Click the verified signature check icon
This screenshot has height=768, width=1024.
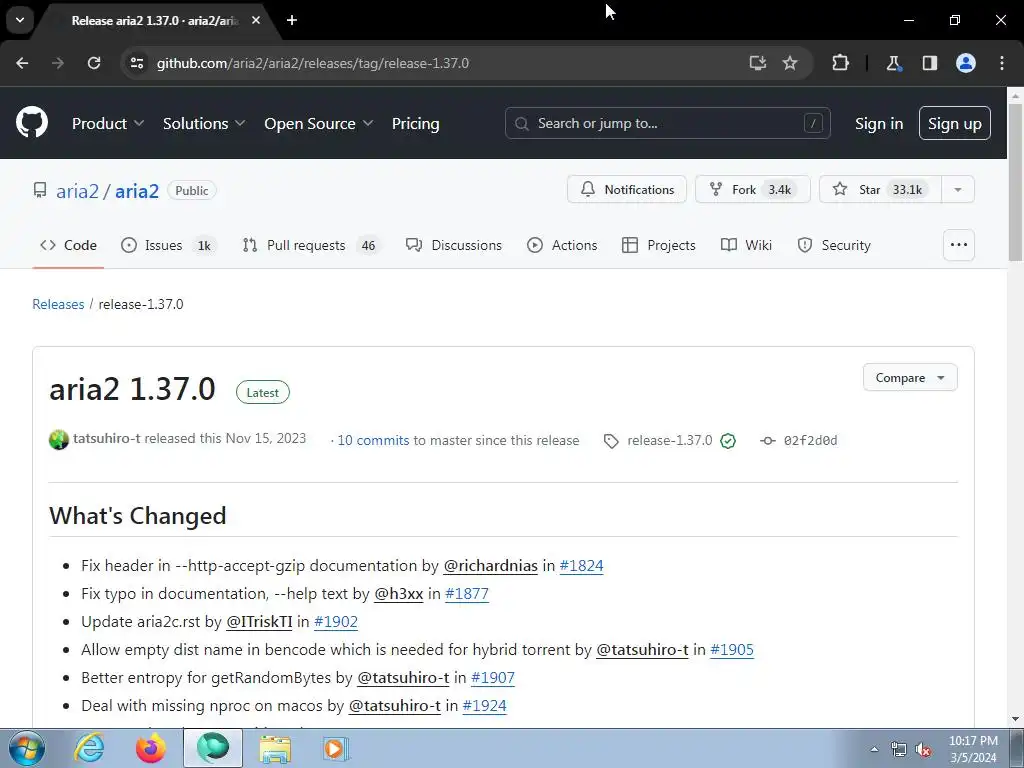point(728,441)
